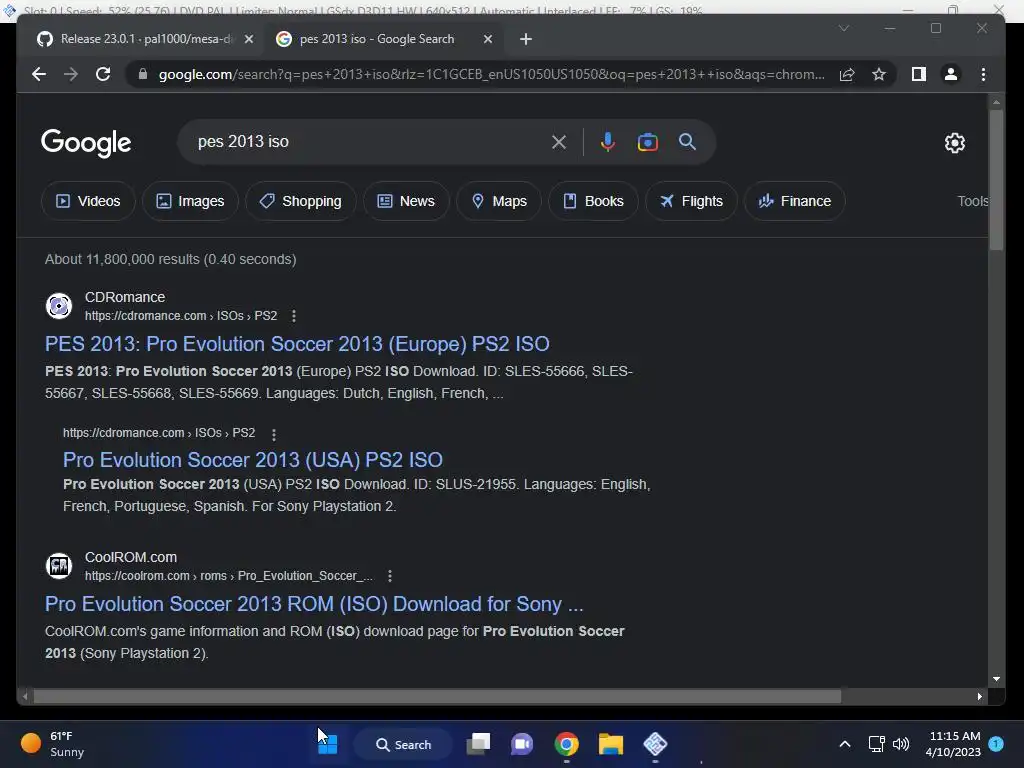Click the Google logo
The image size is (1024, 768).
(86, 143)
